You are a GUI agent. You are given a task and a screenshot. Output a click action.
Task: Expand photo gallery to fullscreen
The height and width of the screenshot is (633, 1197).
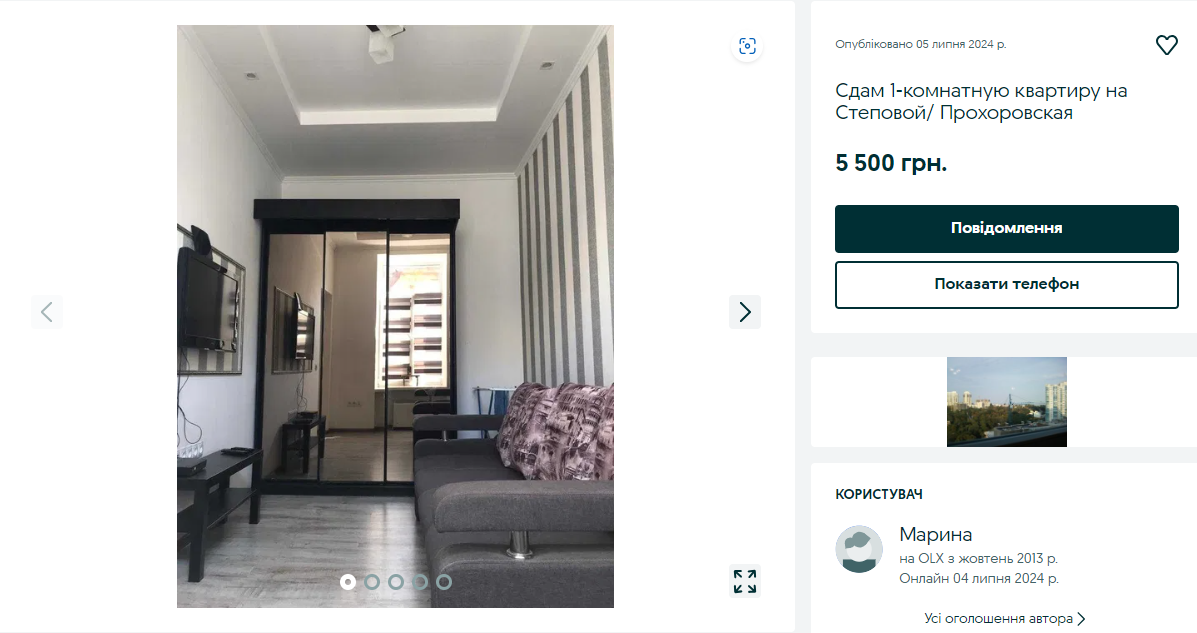[745, 581]
